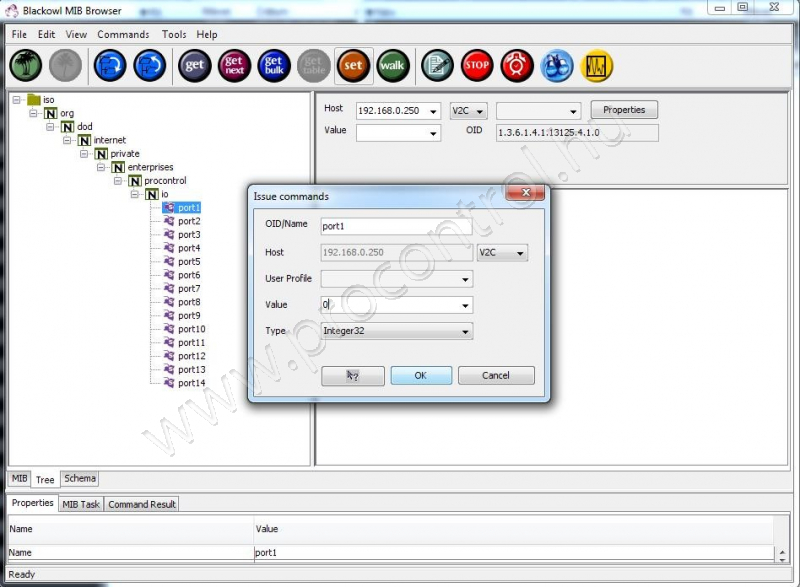Start an SNMP walk with walk button

pos(392,65)
